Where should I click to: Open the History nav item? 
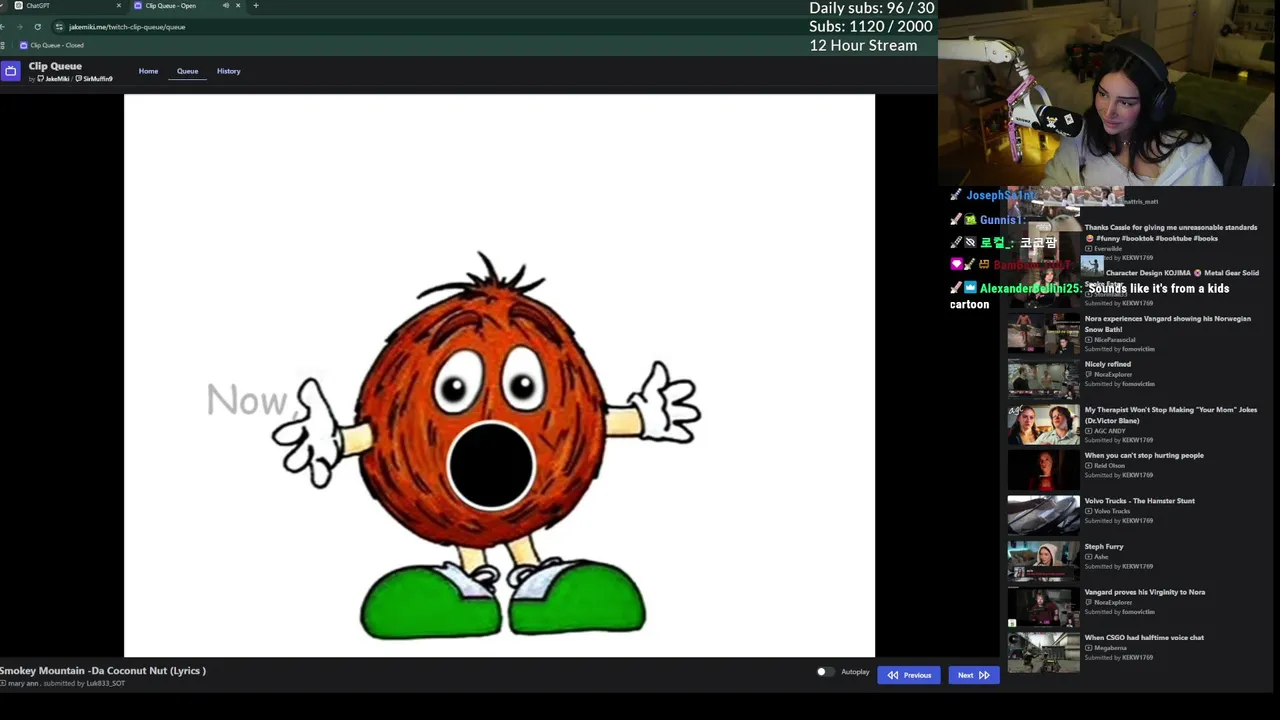click(x=229, y=71)
